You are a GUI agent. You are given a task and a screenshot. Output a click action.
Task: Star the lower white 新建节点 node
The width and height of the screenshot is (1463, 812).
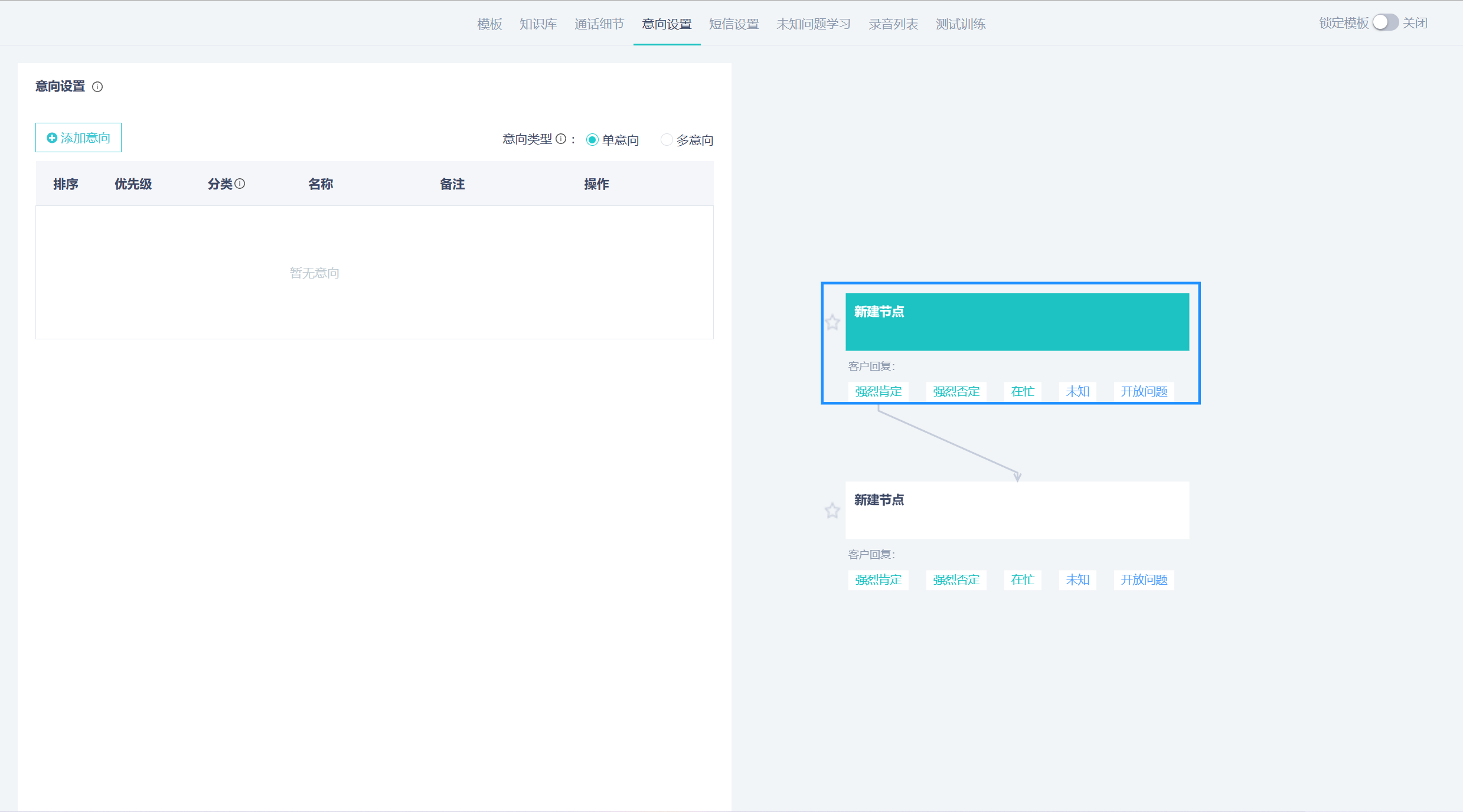832,510
